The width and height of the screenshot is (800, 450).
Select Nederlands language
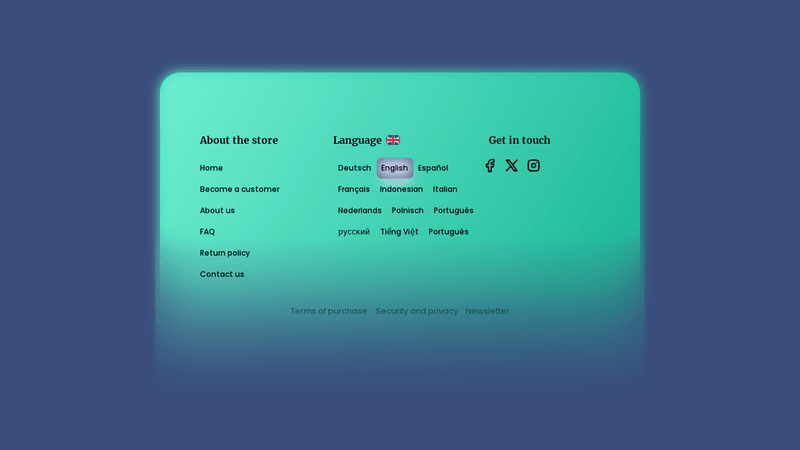360,211
